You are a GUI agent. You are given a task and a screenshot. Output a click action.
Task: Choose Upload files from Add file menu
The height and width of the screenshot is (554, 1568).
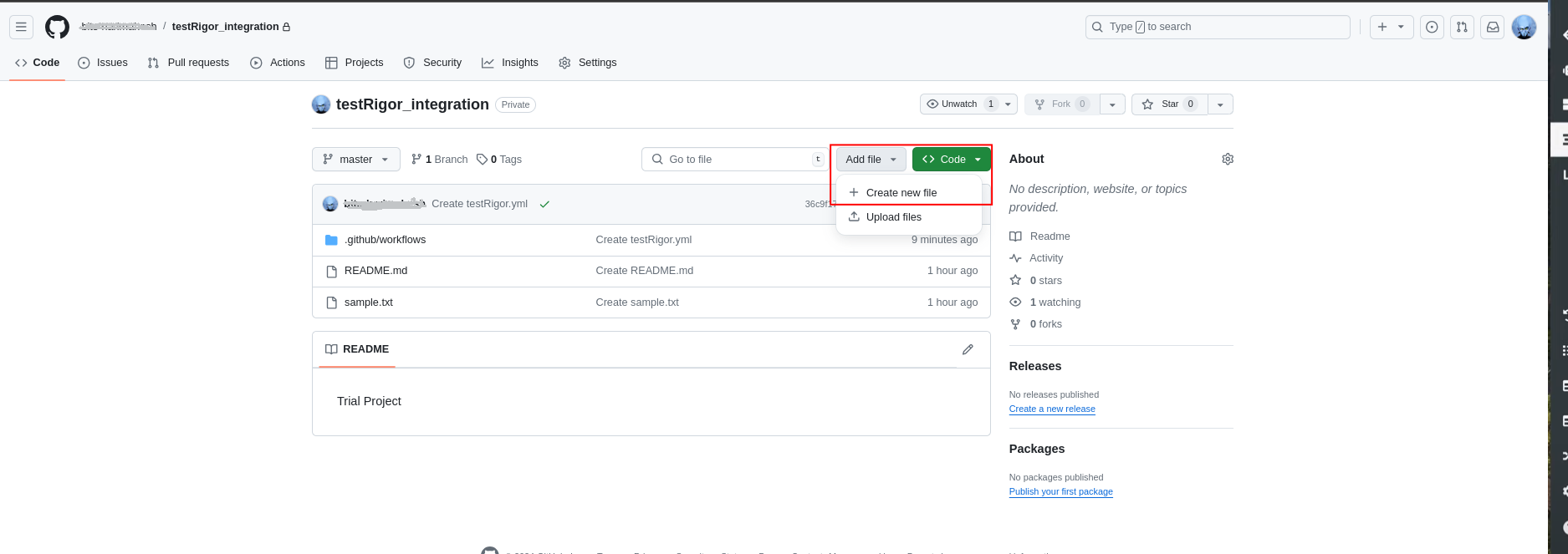point(893,217)
